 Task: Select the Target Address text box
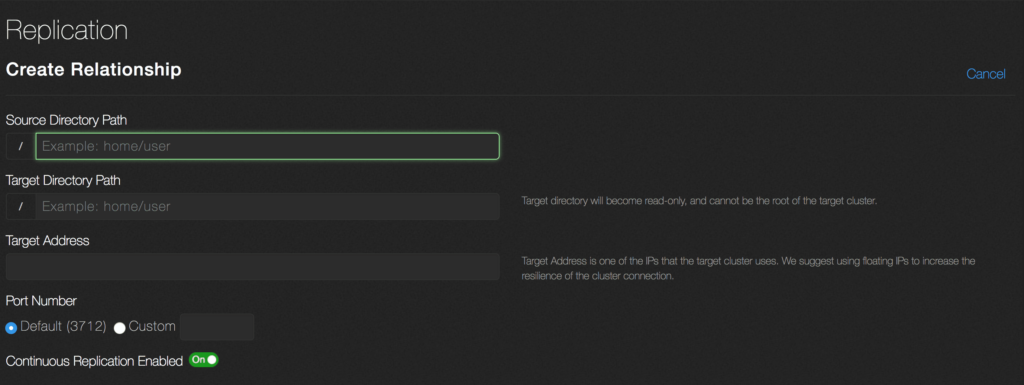coord(253,267)
